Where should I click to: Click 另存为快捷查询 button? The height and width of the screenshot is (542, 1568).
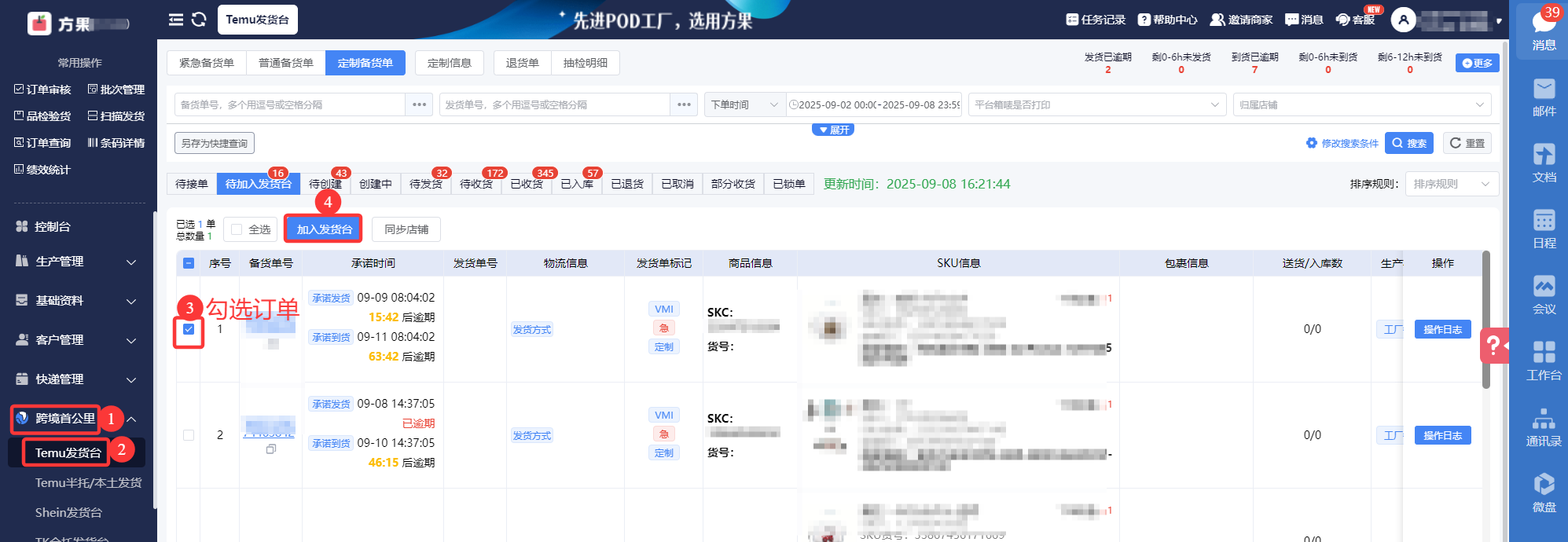(x=215, y=143)
